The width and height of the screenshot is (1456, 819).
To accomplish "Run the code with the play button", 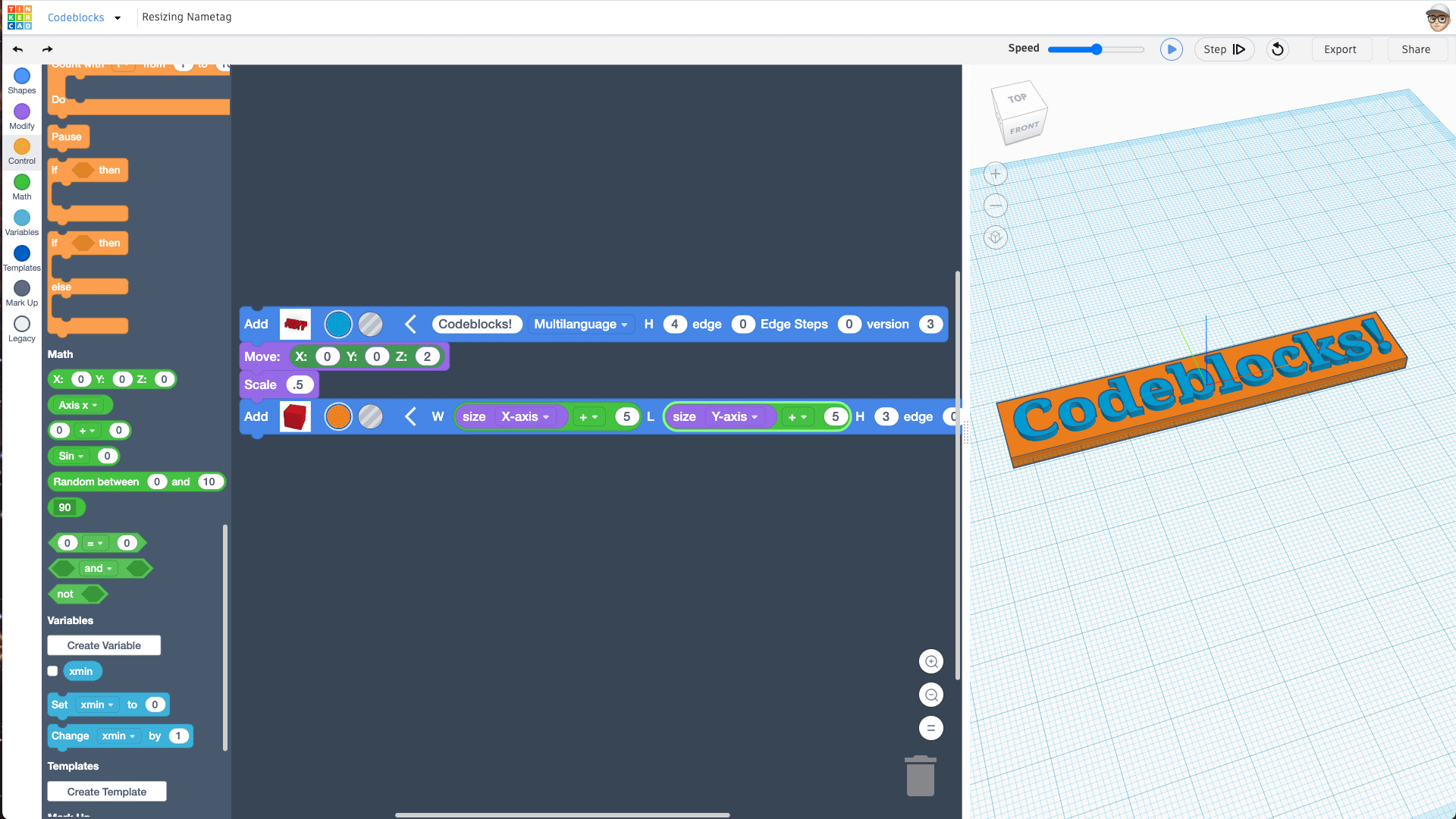I will 1172,49.
